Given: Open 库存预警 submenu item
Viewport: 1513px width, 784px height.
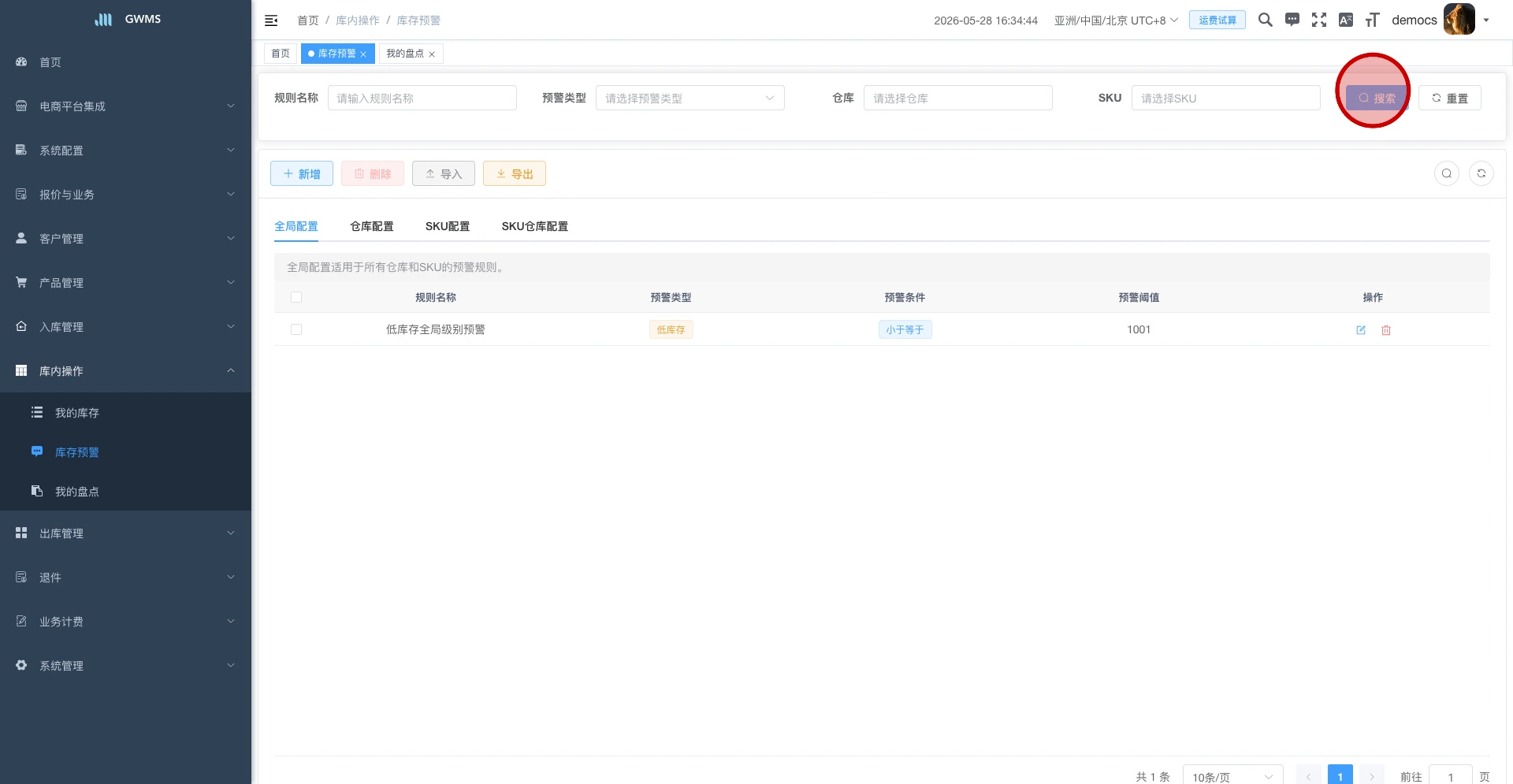Looking at the screenshot, I should click(125, 452).
